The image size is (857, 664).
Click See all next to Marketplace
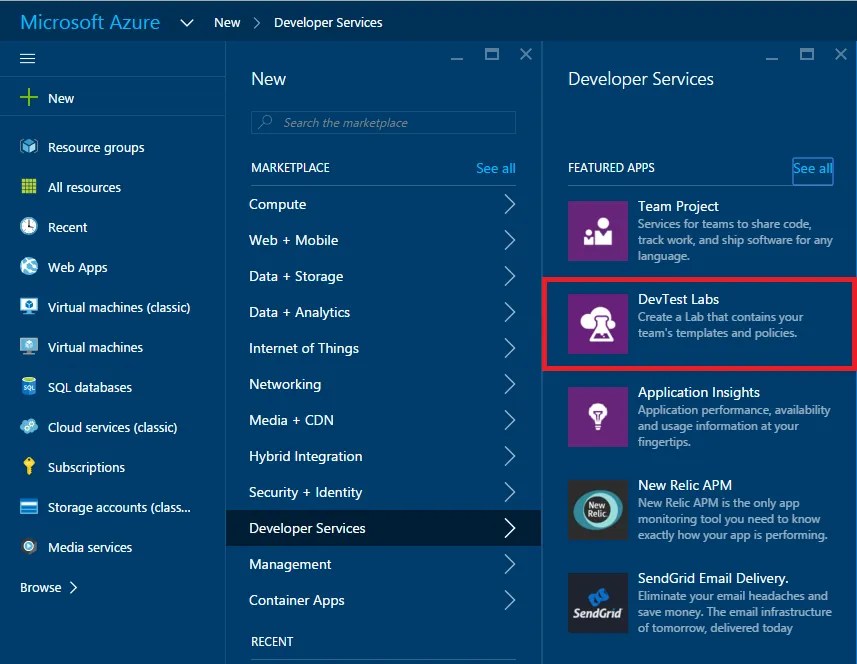(x=495, y=168)
